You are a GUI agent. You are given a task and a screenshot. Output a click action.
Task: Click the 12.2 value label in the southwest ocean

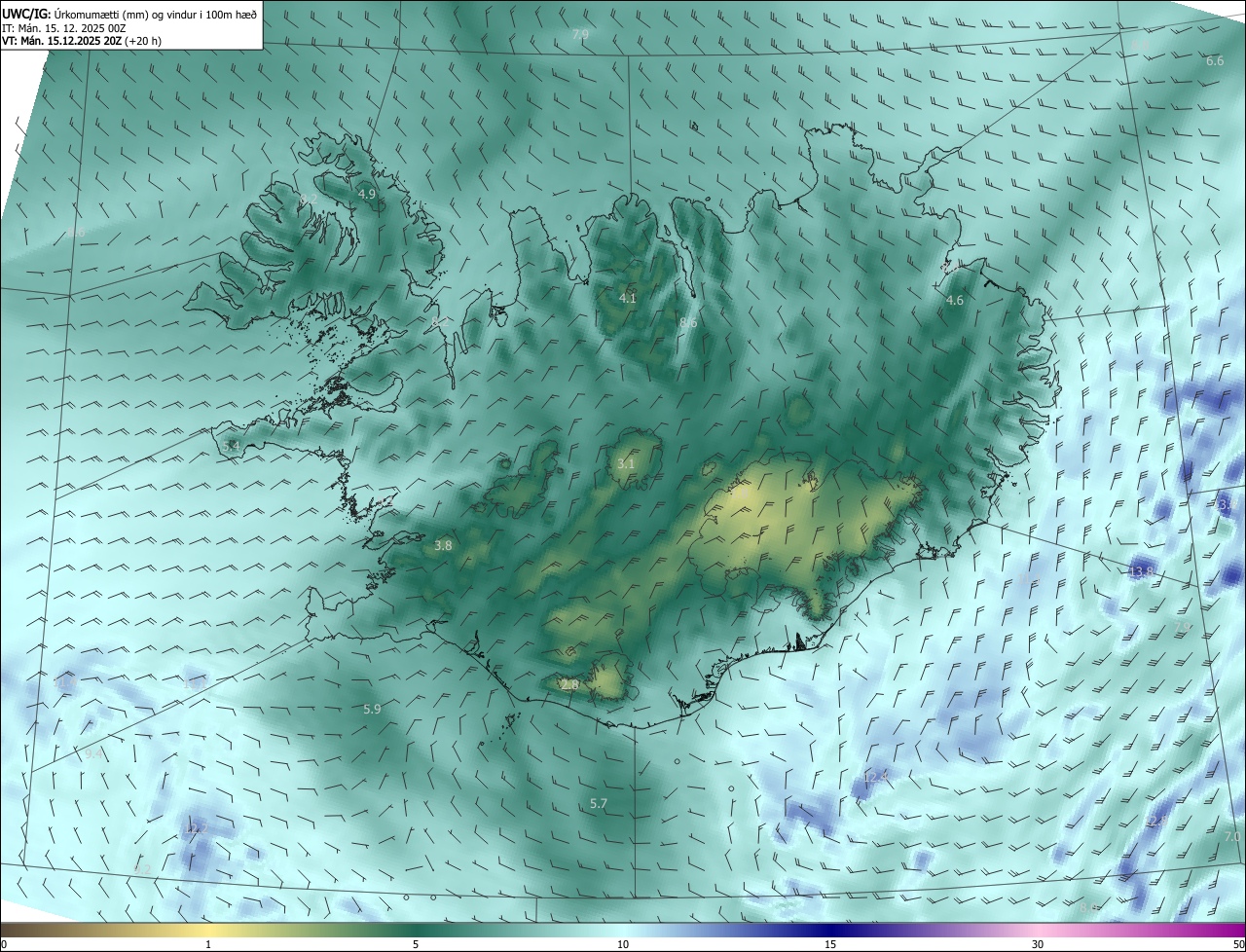(x=196, y=829)
